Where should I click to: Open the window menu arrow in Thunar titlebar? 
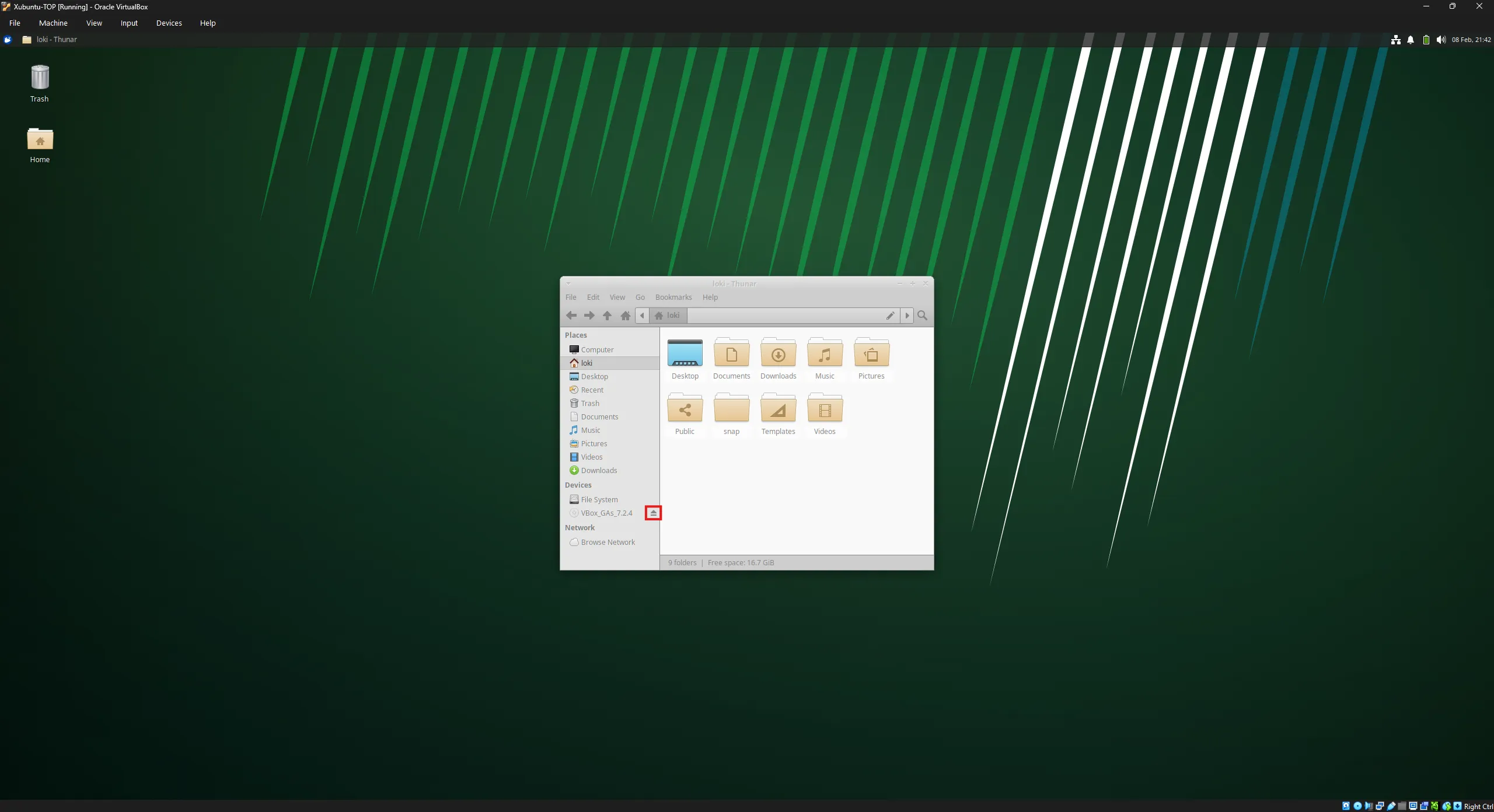[568, 283]
